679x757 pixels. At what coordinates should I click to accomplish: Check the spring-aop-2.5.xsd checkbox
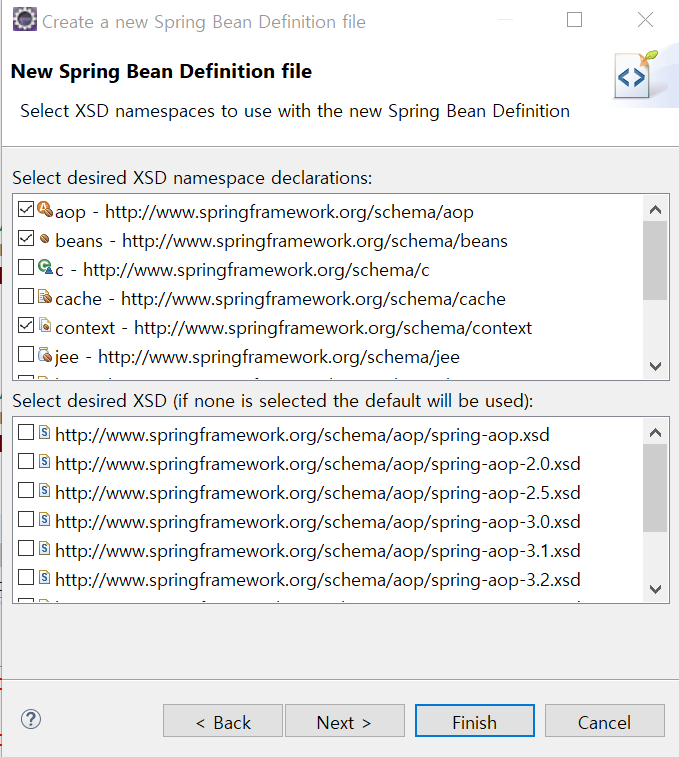click(26, 490)
